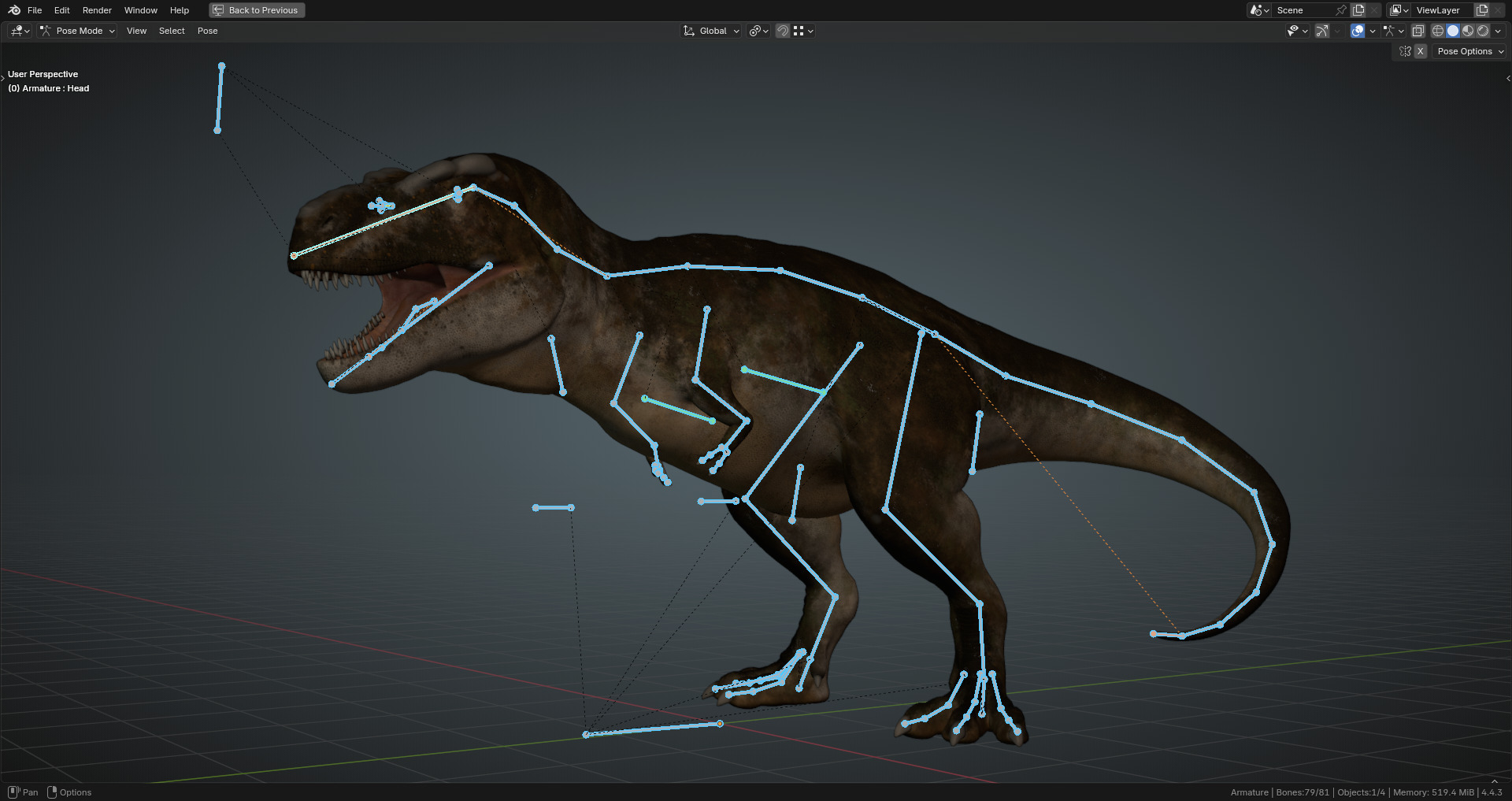Screen dimensions: 1512x801
Task: Click the Armature label in status bar
Action: click(x=1249, y=792)
